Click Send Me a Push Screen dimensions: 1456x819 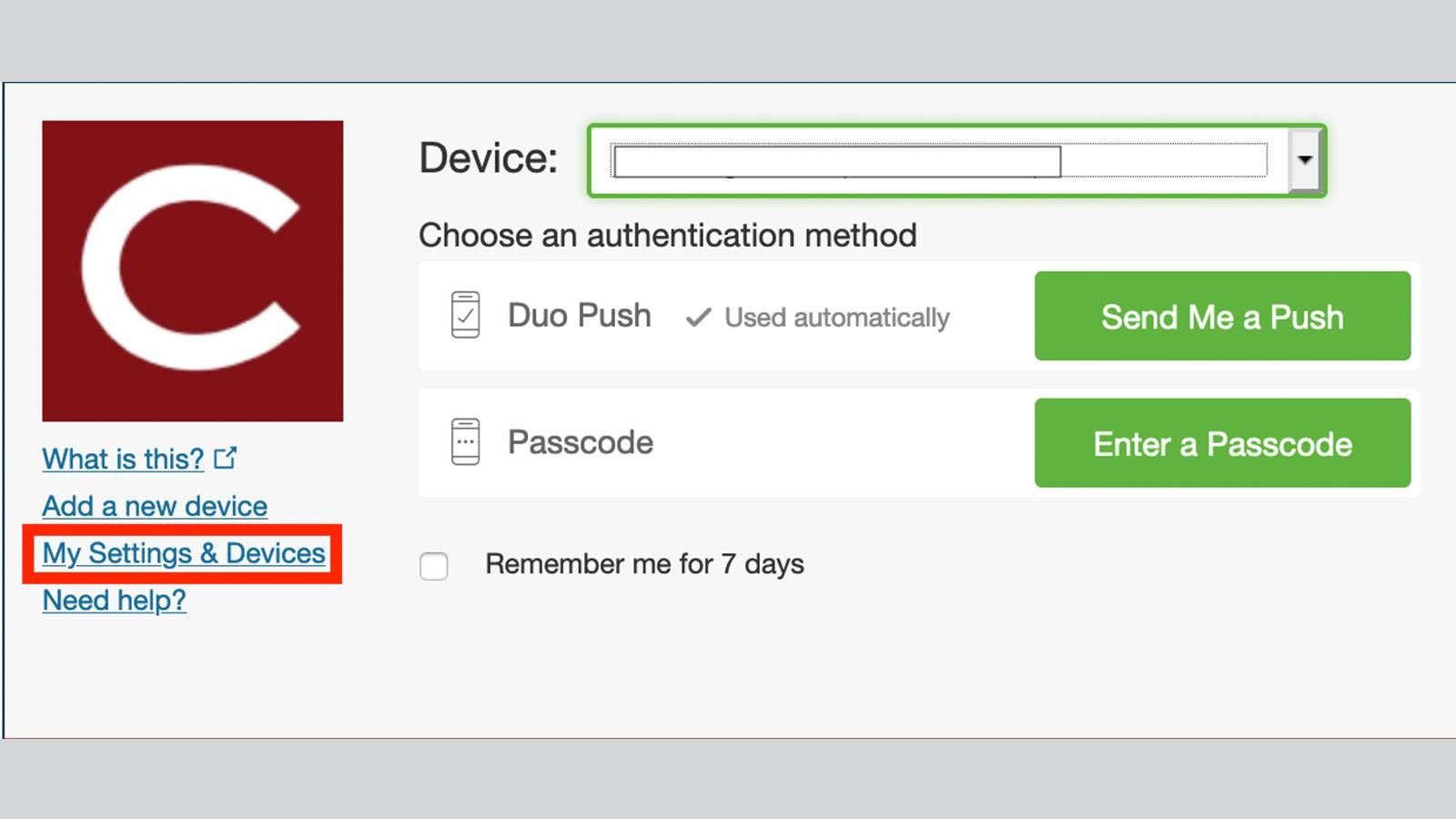point(1222,317)
